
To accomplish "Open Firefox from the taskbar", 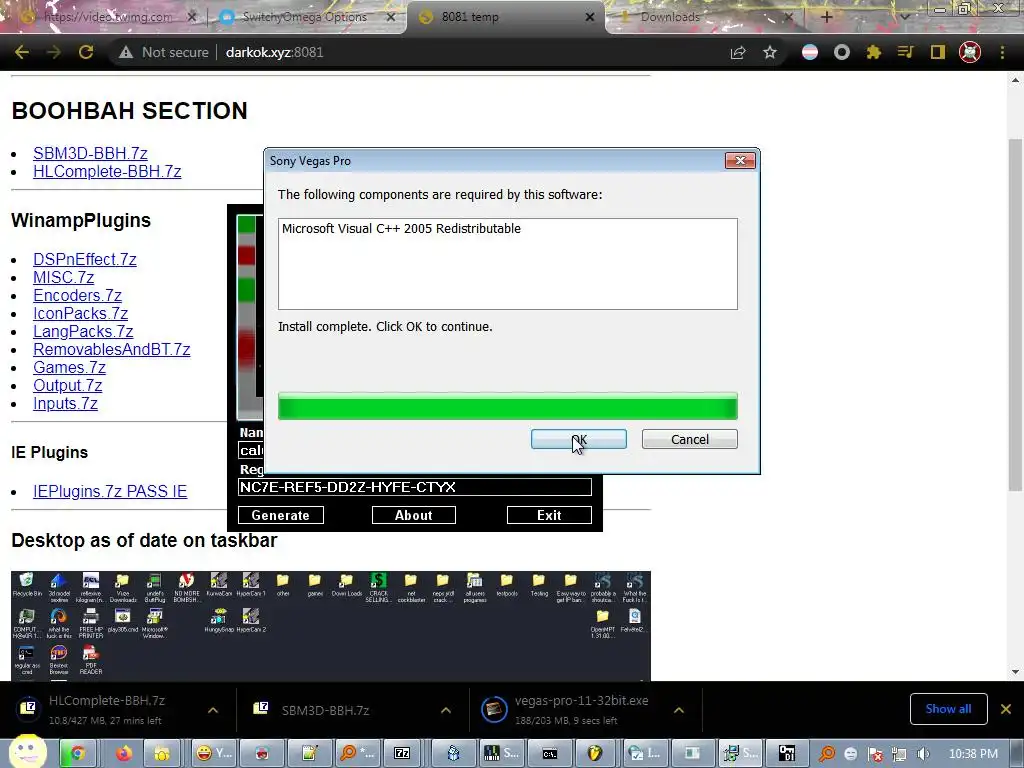I will tap(123, 754).
